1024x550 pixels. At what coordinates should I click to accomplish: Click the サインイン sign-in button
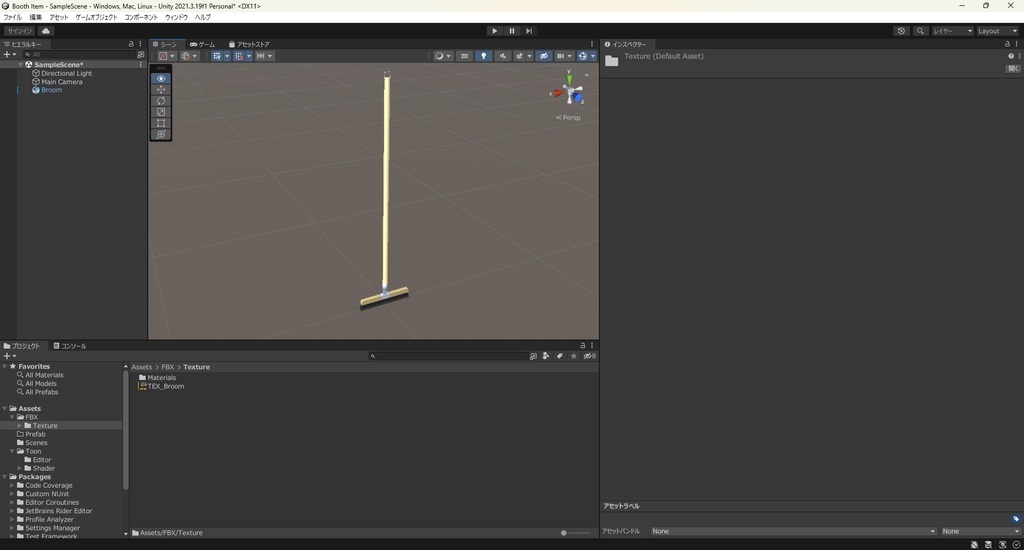(x=20, y=31)
